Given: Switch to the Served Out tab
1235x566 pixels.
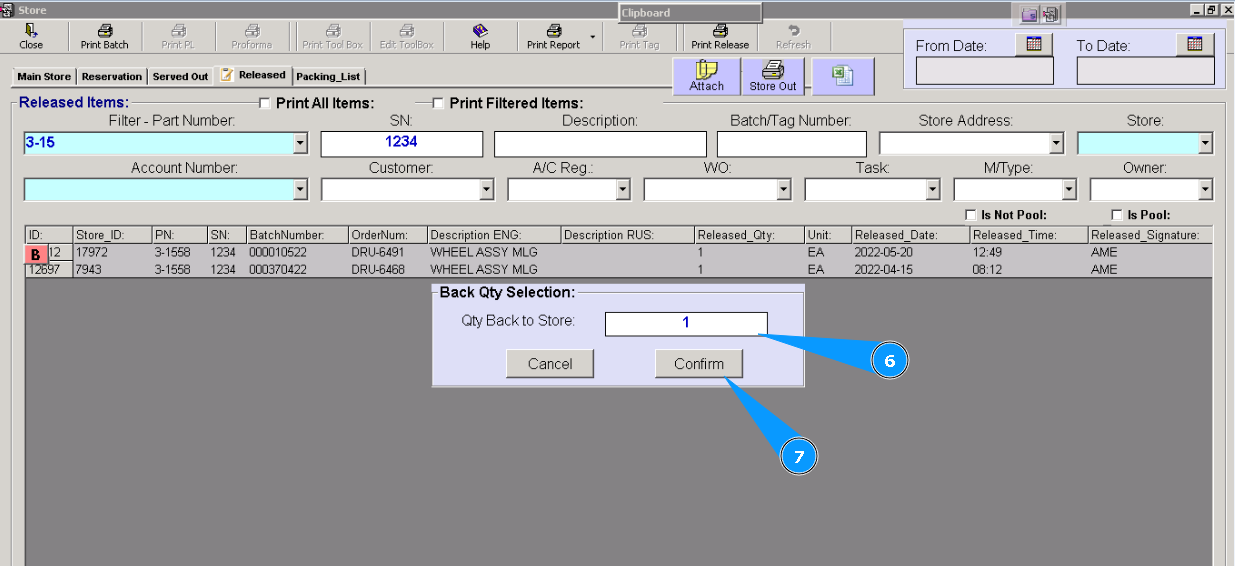Looking at the screenshot, I should [180, 77].
